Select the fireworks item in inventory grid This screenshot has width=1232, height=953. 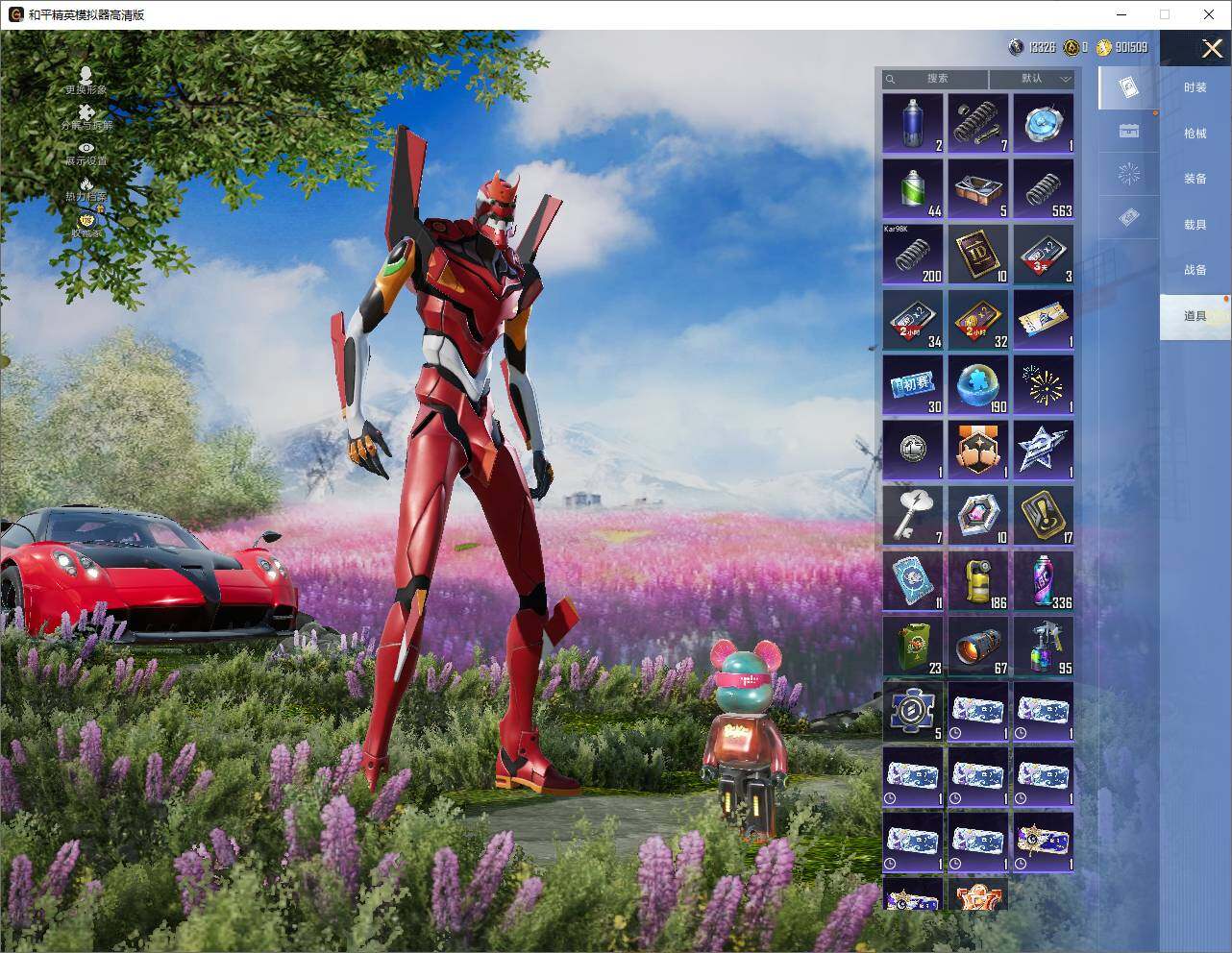(x=1044, y=384)
